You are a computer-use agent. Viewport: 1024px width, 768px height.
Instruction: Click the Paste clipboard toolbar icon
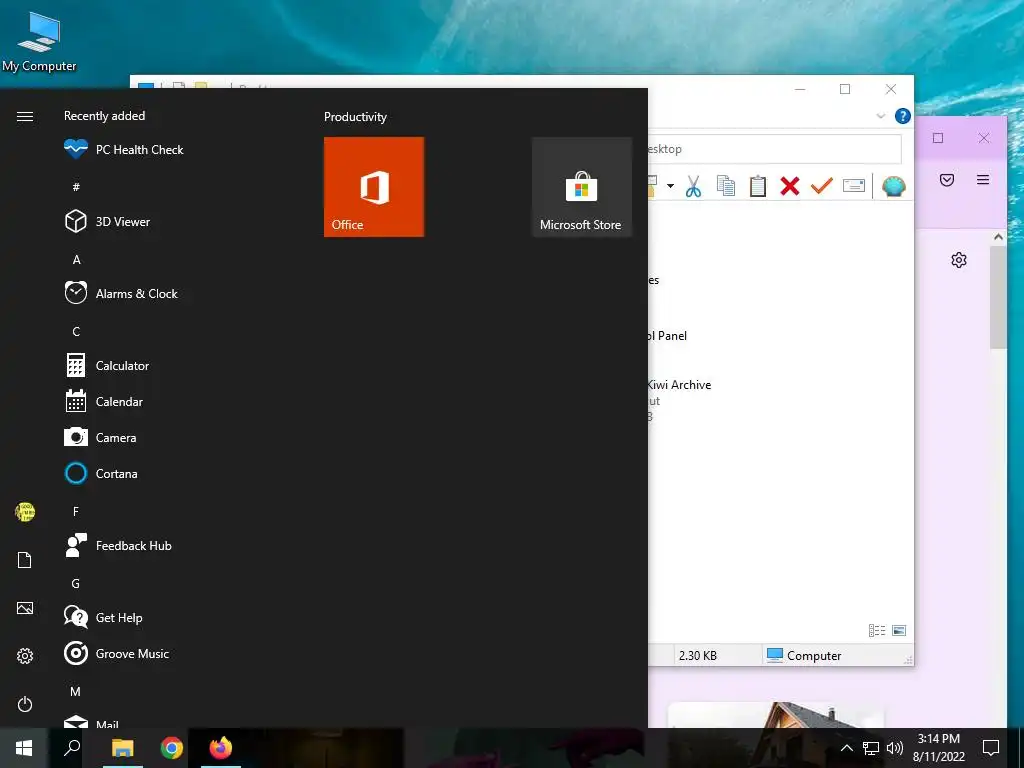tap(758, 186)
